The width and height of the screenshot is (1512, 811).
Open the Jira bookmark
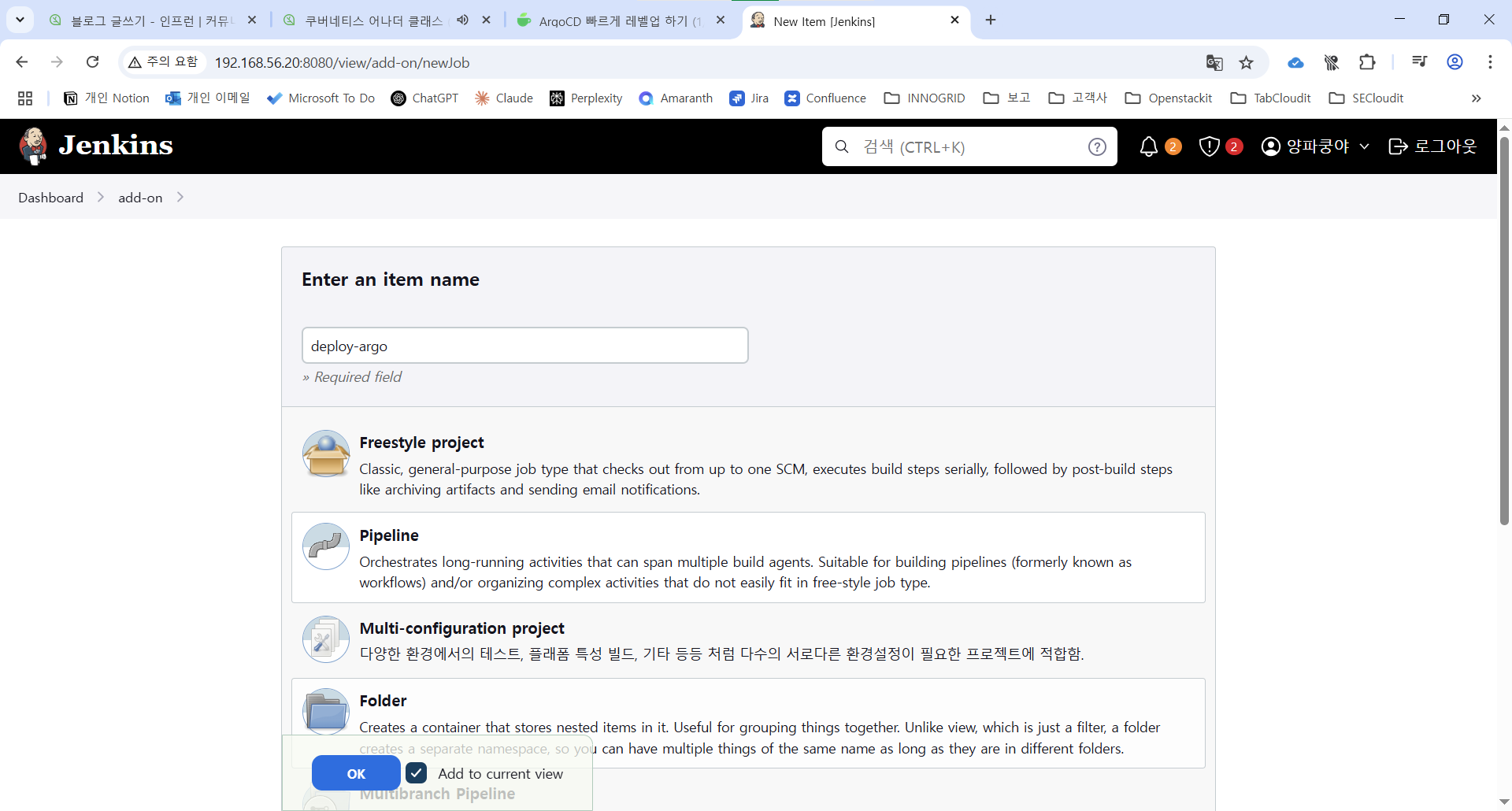749,98
